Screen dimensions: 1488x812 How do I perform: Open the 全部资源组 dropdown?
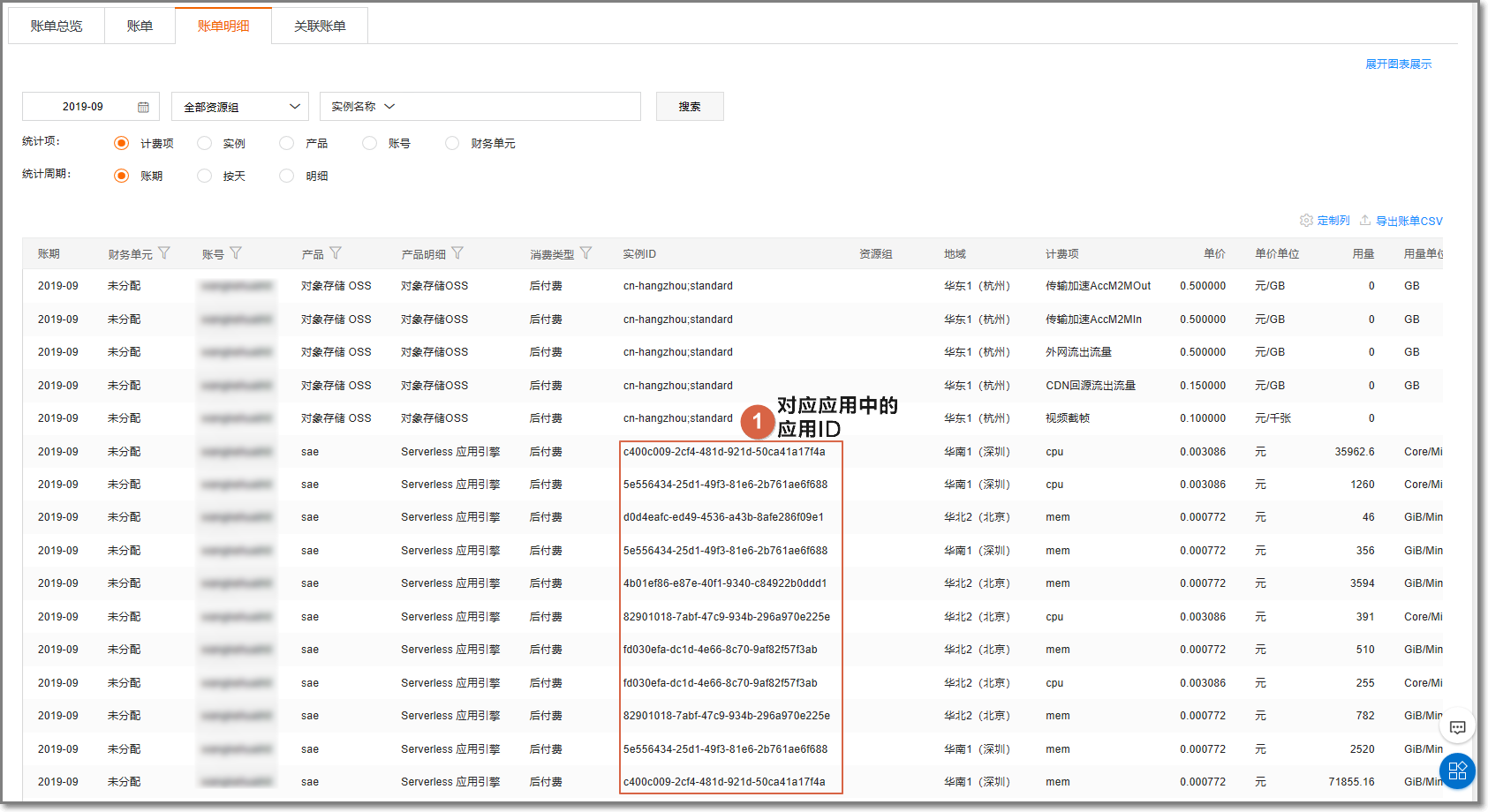240,107
